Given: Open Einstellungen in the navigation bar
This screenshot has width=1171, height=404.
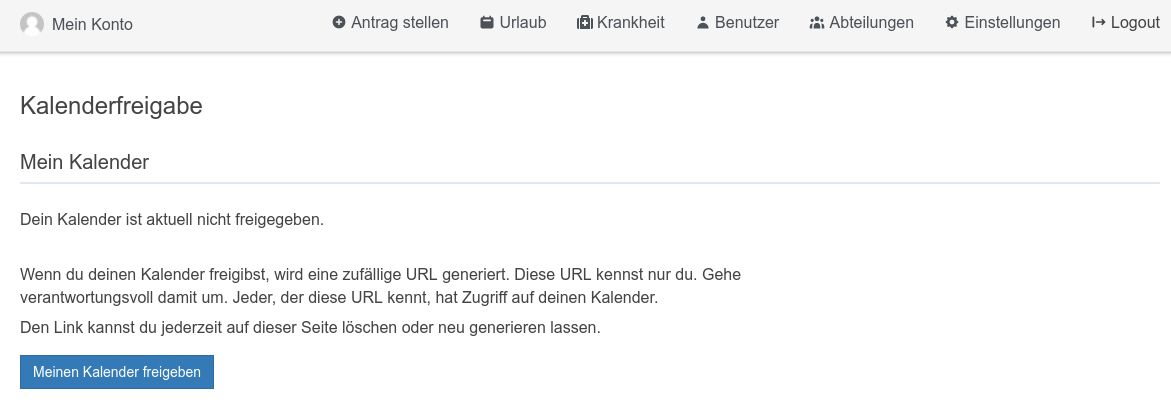Looking at the screenshot, I should click(x=1012, y=22).
